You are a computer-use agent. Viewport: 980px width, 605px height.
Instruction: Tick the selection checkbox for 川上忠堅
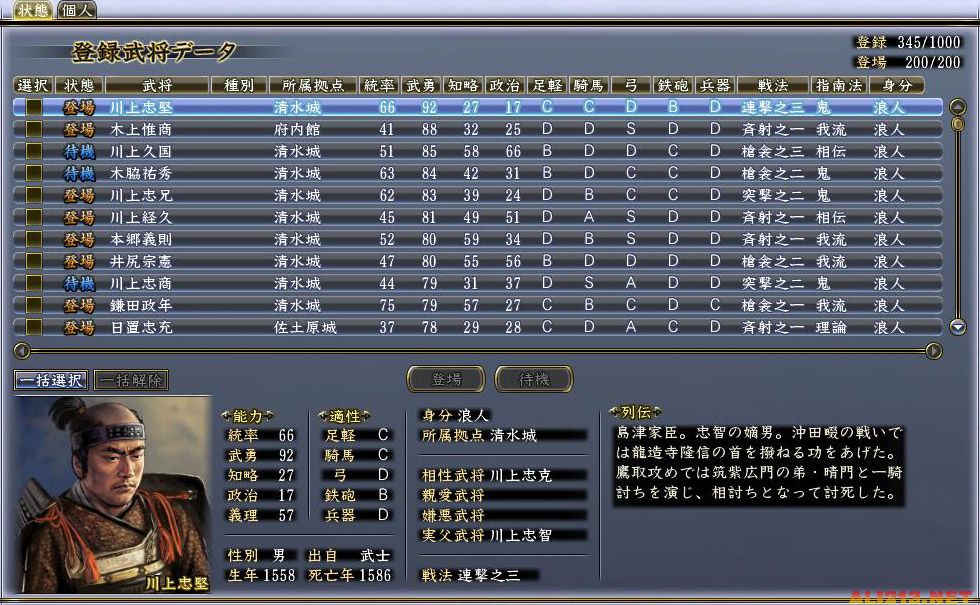point(33,107)
